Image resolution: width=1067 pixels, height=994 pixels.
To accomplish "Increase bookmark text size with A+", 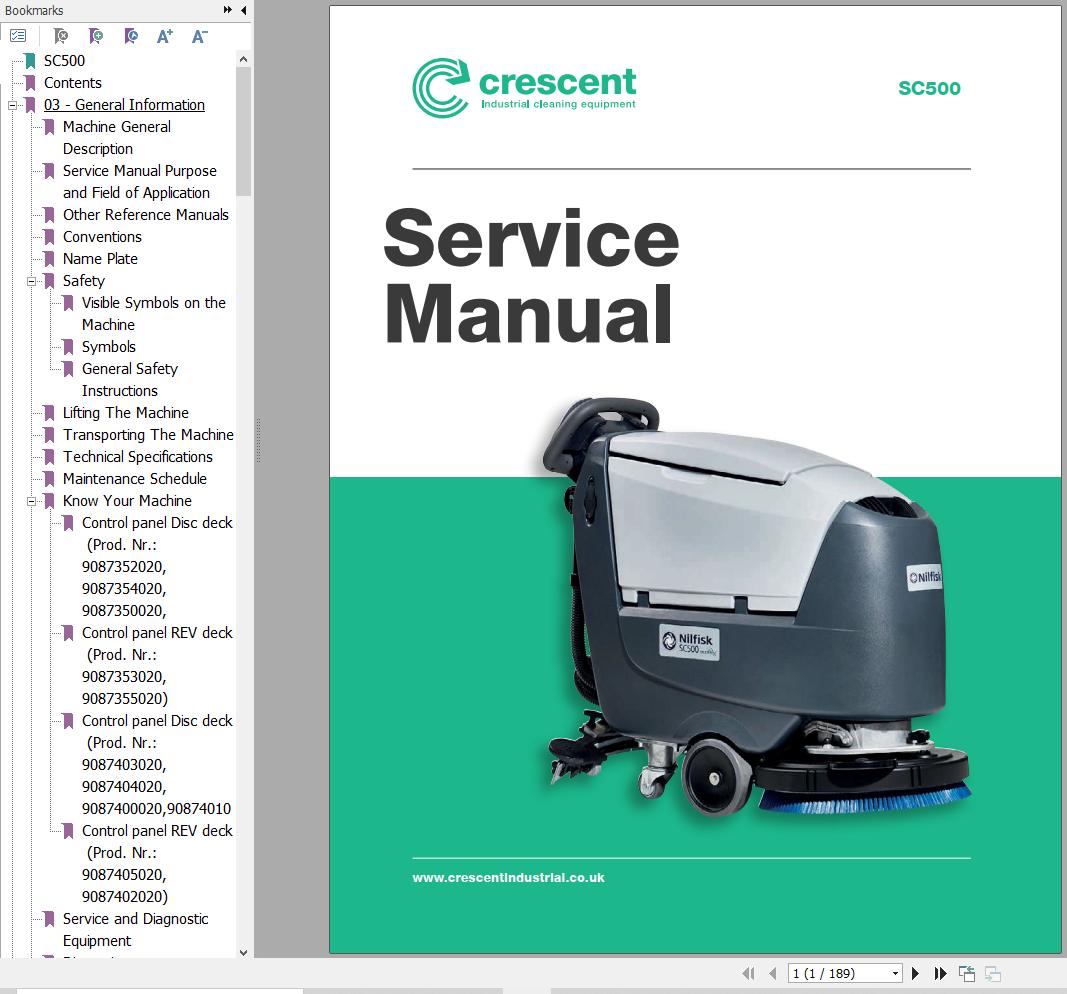I will click(165, 36).
